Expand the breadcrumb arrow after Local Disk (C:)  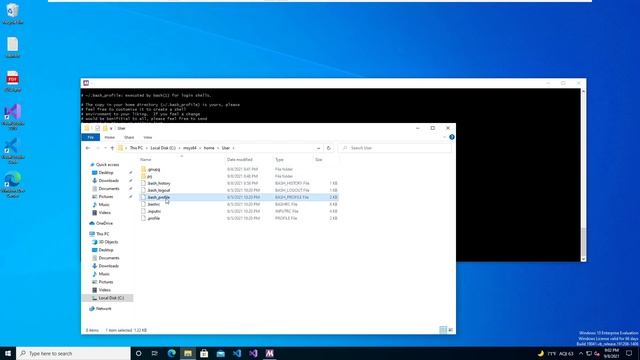(179, 148)
